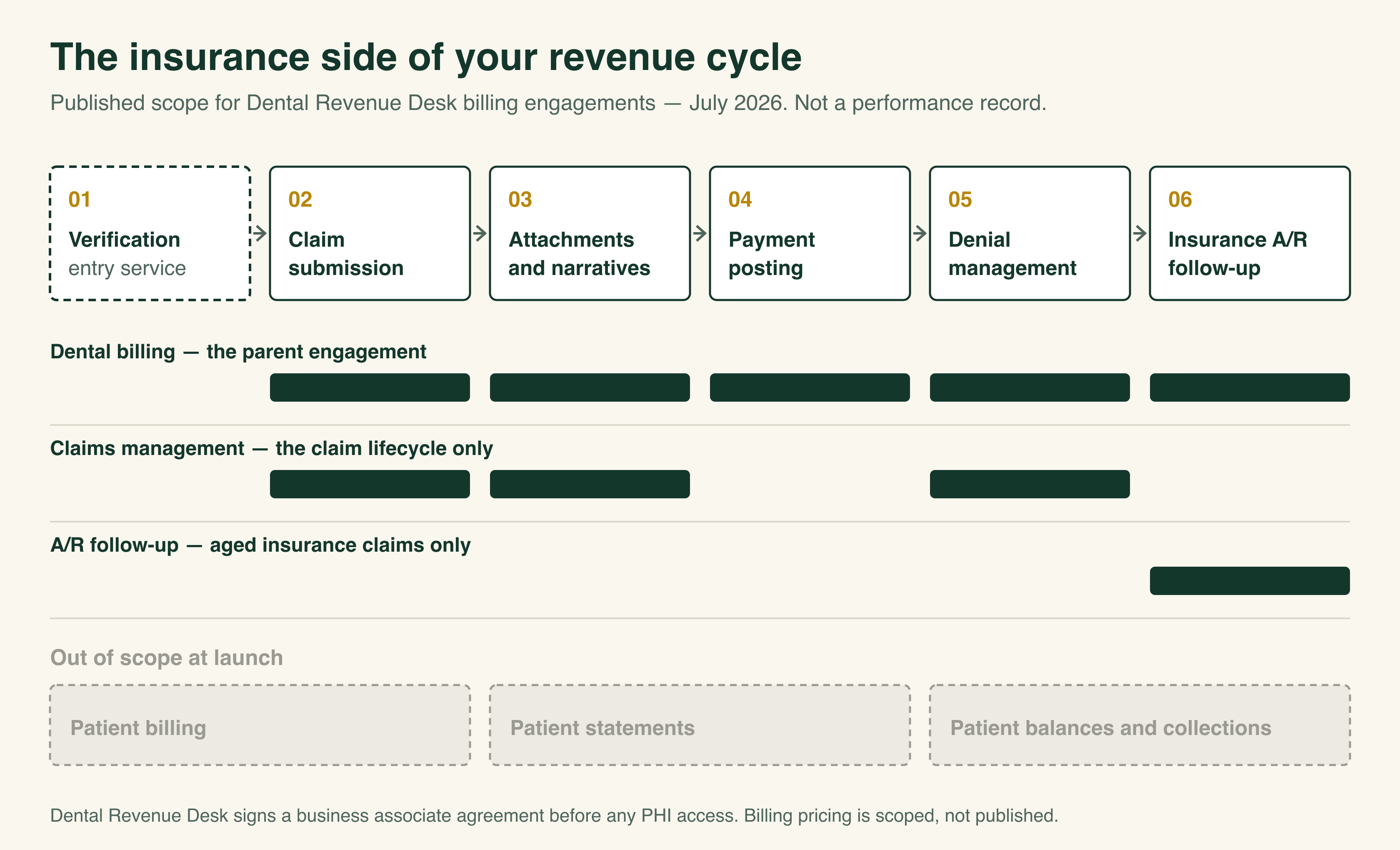The height and width of the screenshot is (850, 1400).
Task: Open the 03 Attachments and narratives card
Action: (x=590, y=233)
